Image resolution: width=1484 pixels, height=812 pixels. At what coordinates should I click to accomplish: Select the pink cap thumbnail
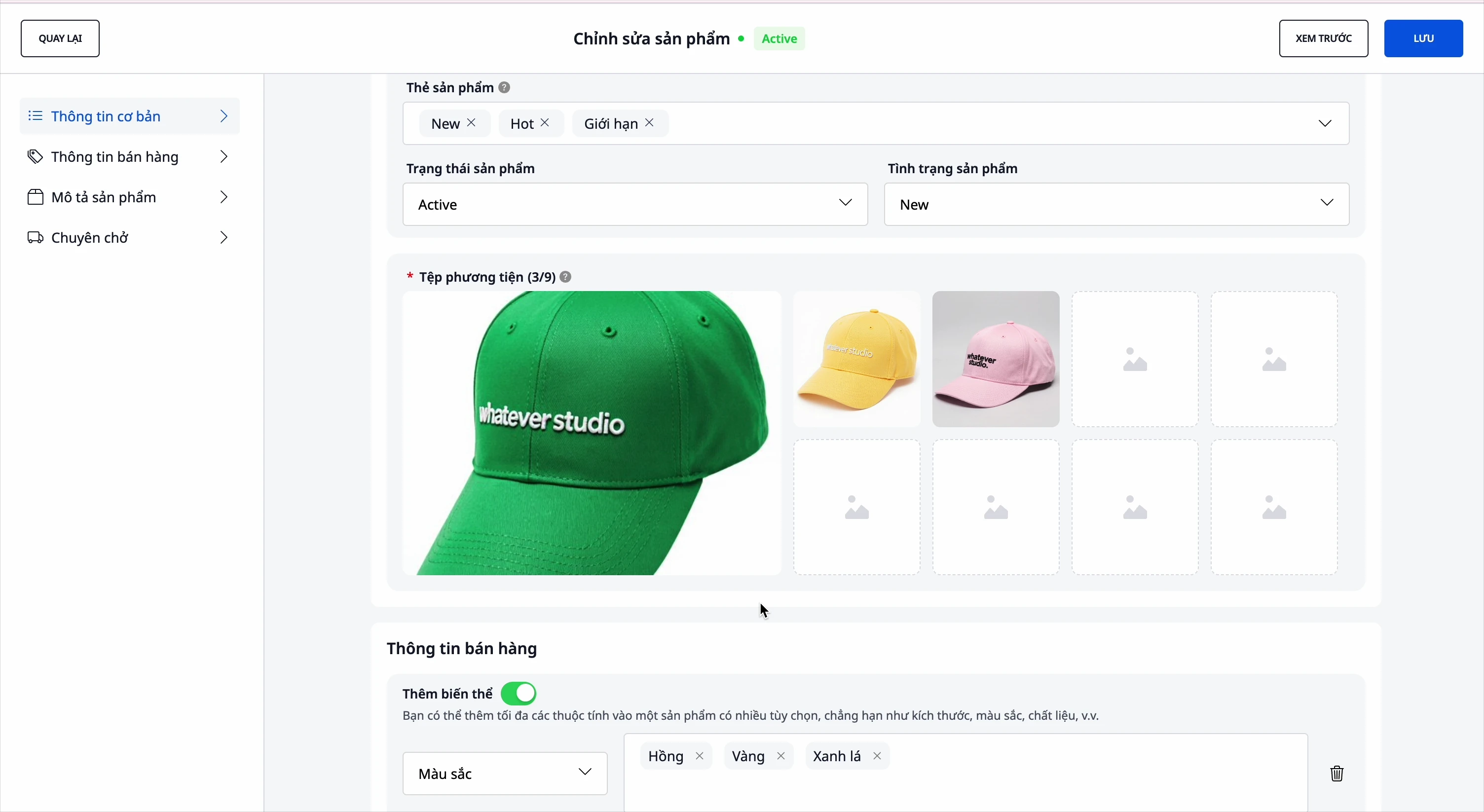tap(996, 359)
